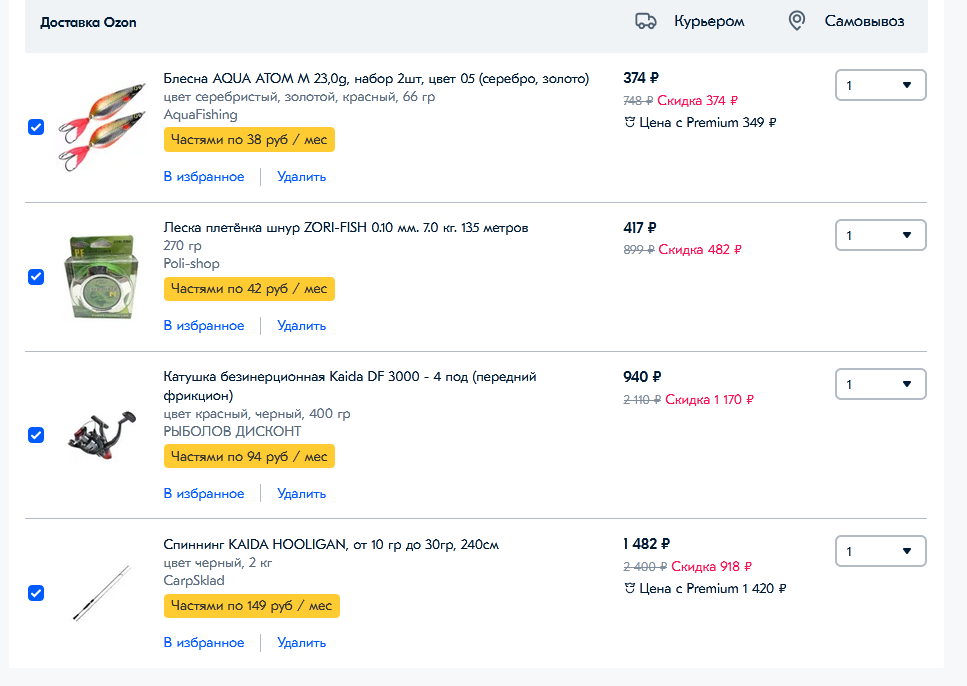Viewport: 967px width, 686px height.
Task: Open the Kaida reel product image
Action: [x=97, y=435]
